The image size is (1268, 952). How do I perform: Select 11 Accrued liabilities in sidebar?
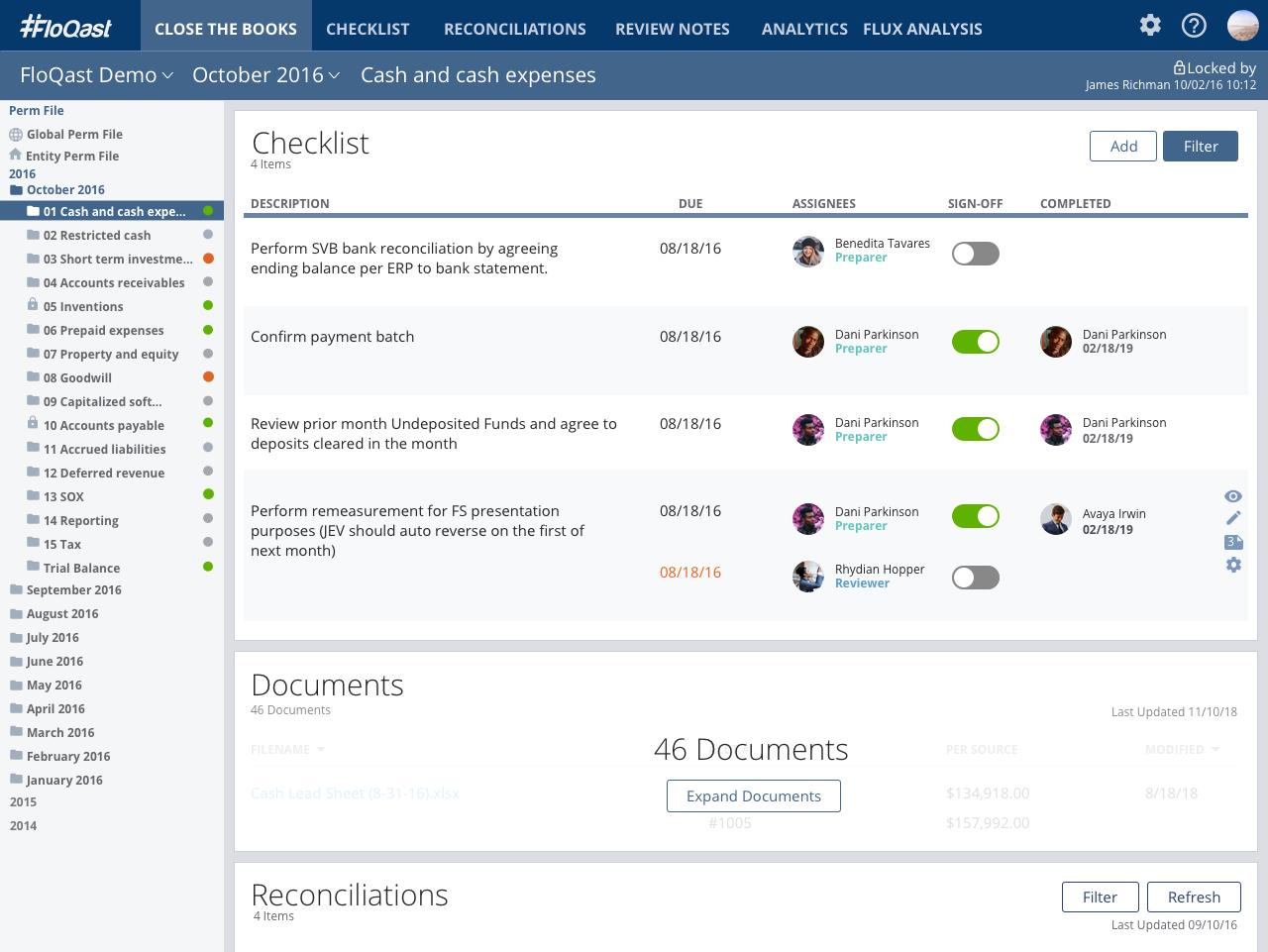tap(105, 449)
